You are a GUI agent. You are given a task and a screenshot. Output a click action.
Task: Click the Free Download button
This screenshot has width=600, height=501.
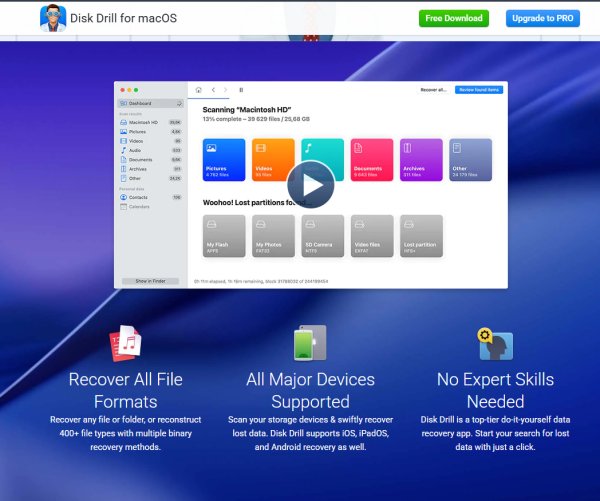point(454,18)
